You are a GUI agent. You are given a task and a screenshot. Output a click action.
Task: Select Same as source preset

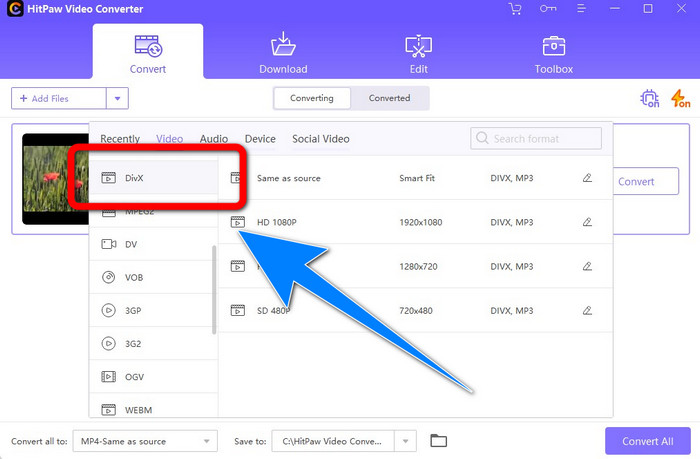415,178
